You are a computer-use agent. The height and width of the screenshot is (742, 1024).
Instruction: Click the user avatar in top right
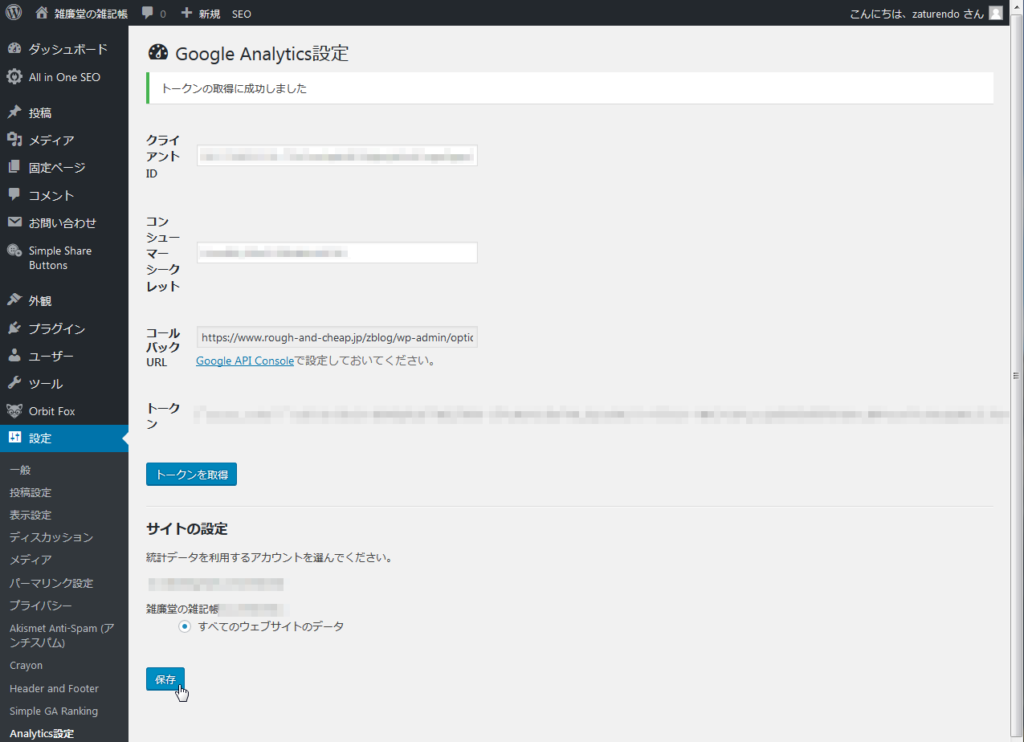pyautogui.click(x=995, y=13)
